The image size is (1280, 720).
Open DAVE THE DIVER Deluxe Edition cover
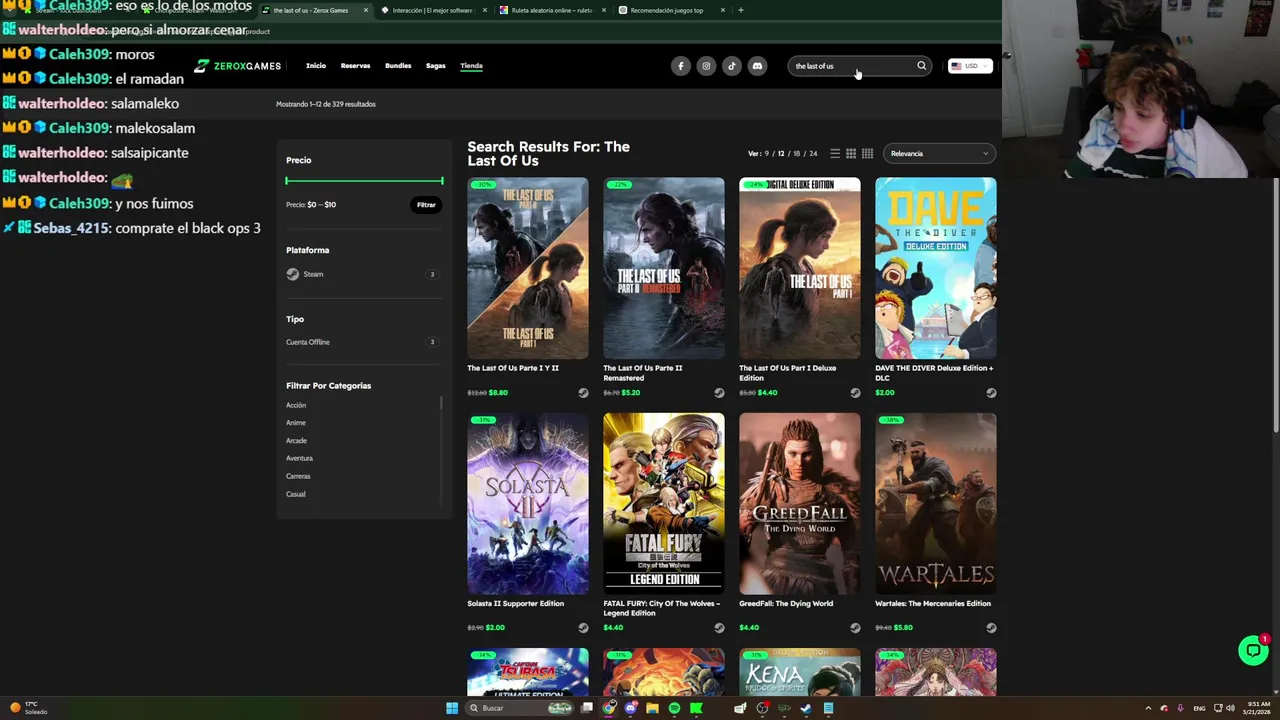tap(936, 268)
